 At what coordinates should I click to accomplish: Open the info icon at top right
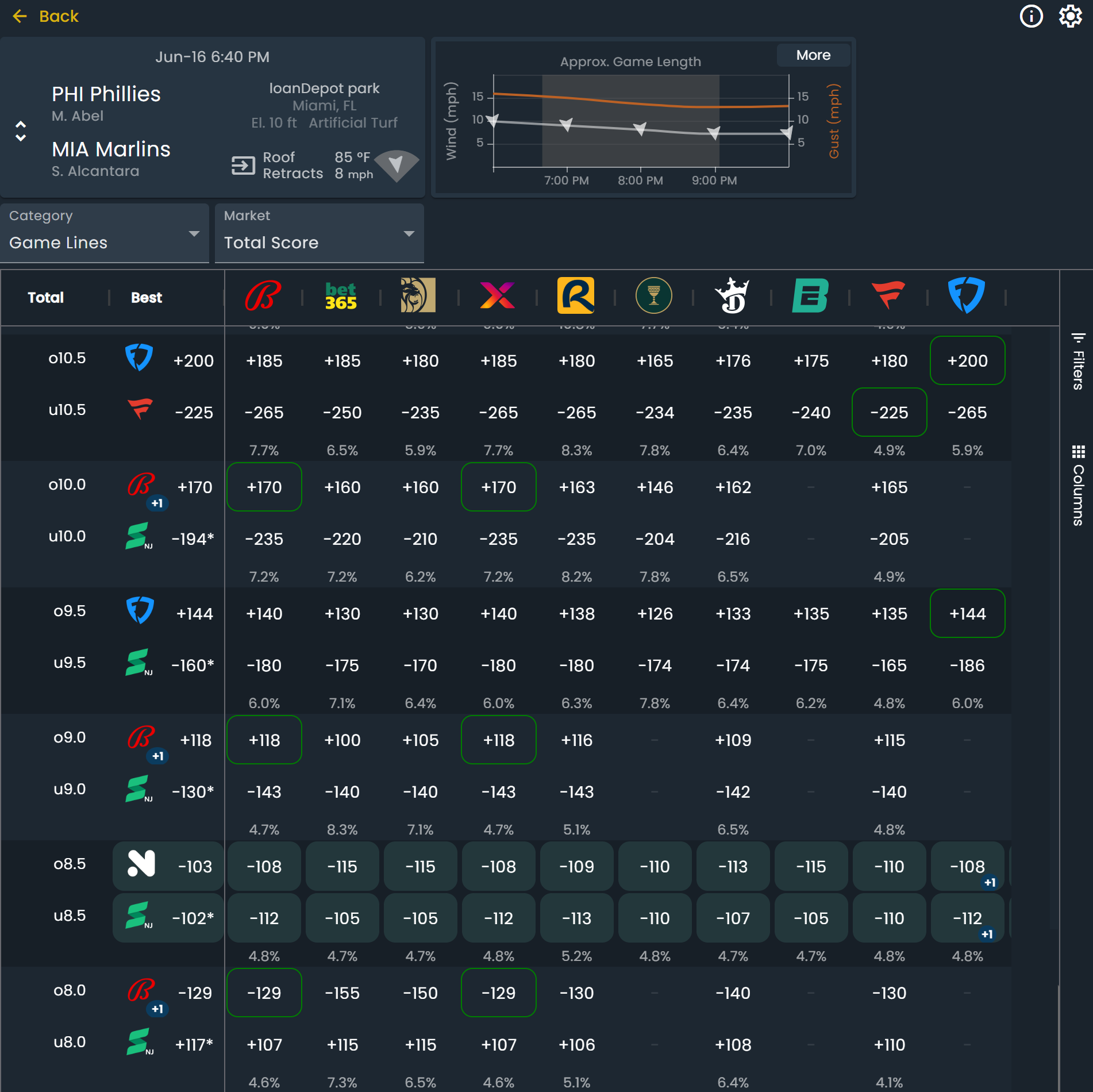[1031, 16]
